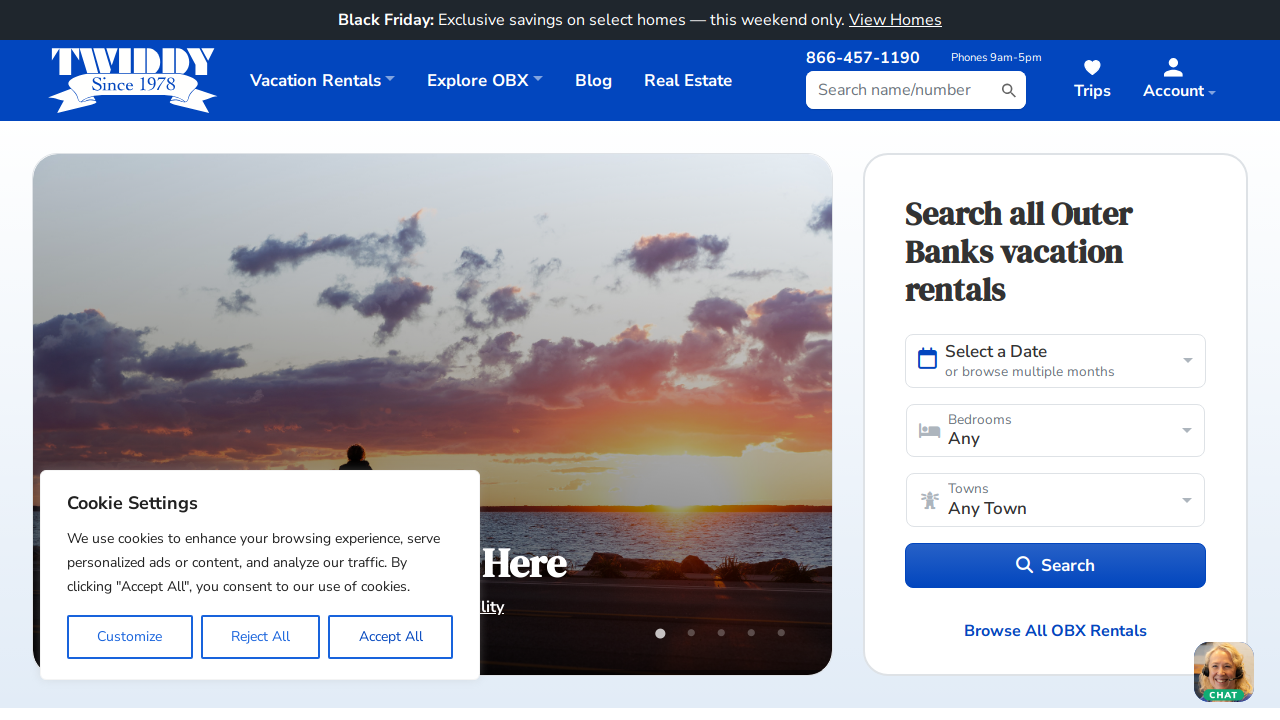
Task: Click the Twiddy Since 1978 logo
Action: coord(133,80)
